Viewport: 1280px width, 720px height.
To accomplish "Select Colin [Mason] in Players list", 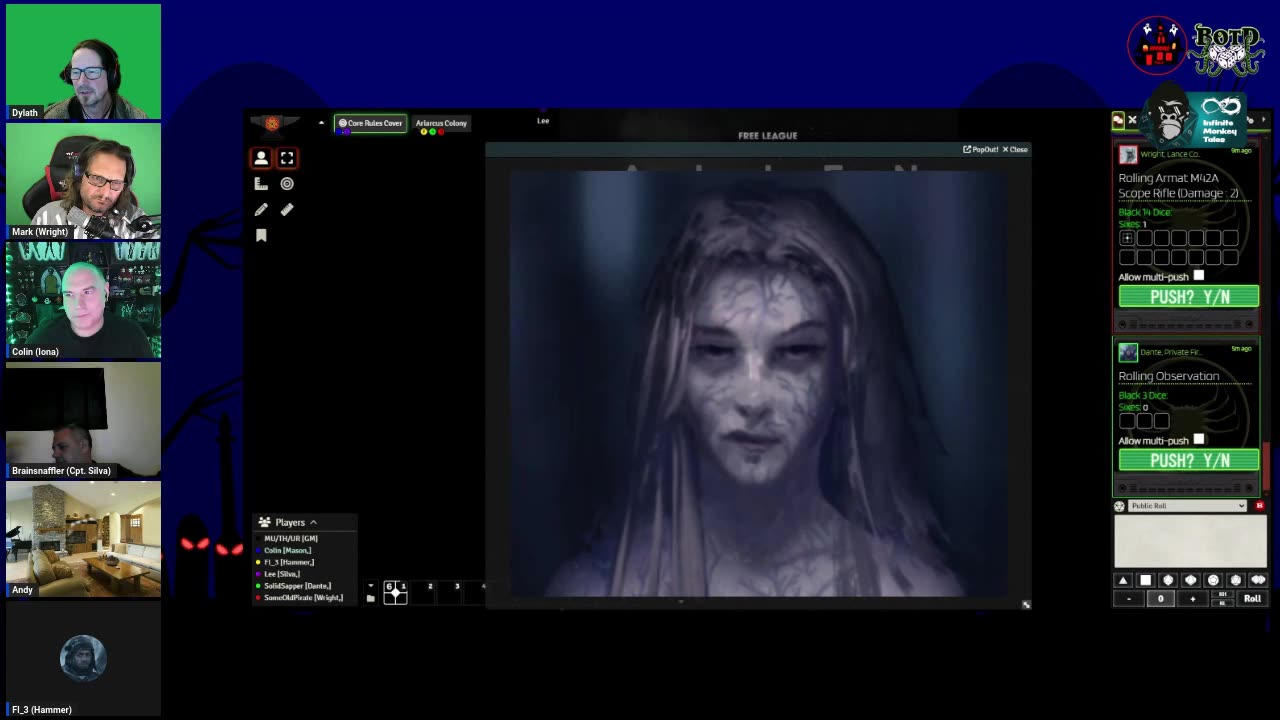I will coord(285,550).
